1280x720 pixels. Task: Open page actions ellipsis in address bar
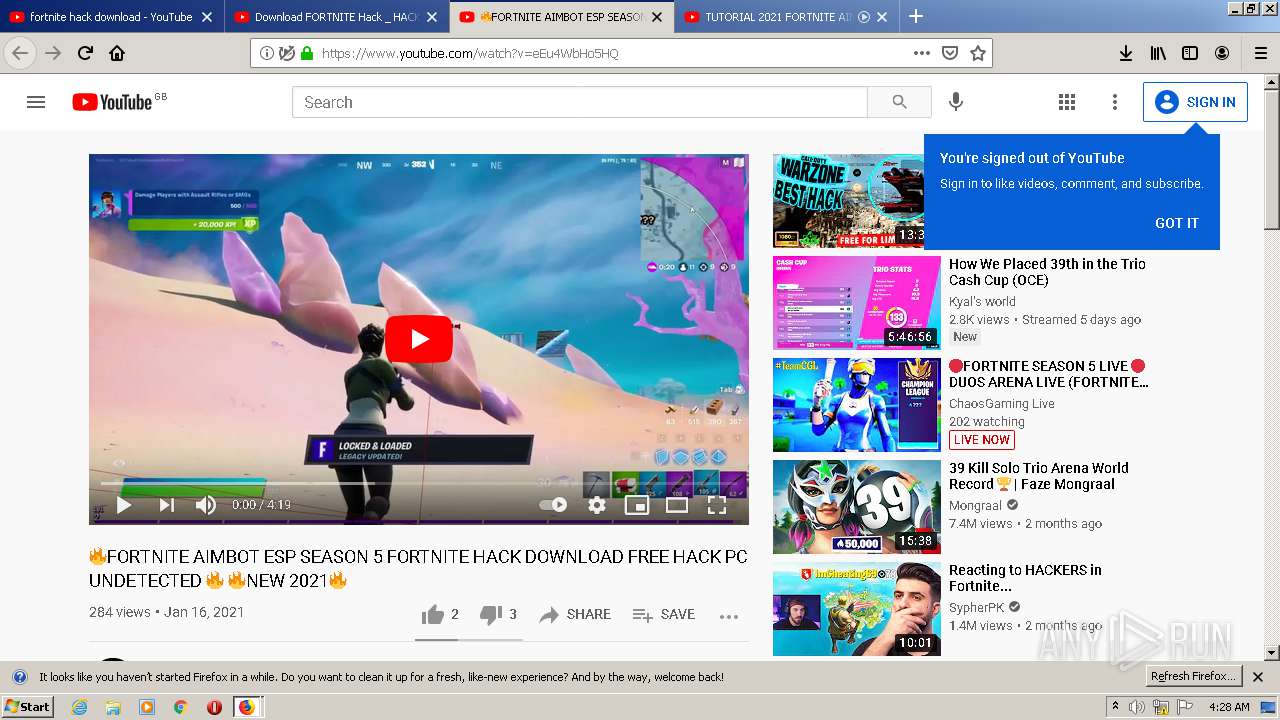click(x=921, y=53)
